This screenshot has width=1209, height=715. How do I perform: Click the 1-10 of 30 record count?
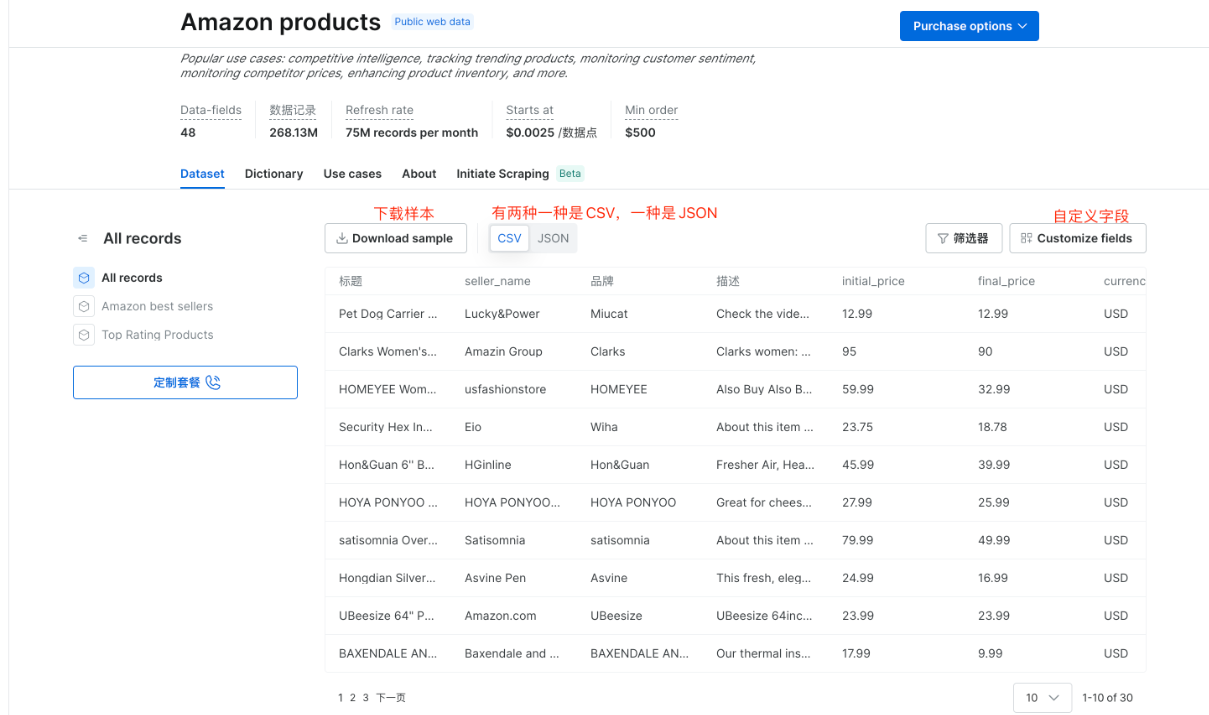1107,698
